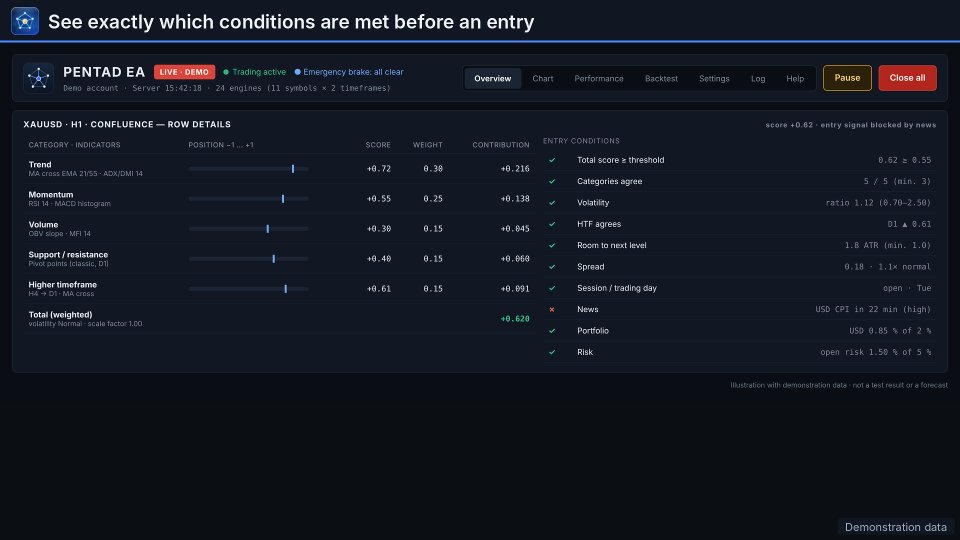Click the red Close all button
This screenshot has height=540, width=960.
(x=907, y=78)
